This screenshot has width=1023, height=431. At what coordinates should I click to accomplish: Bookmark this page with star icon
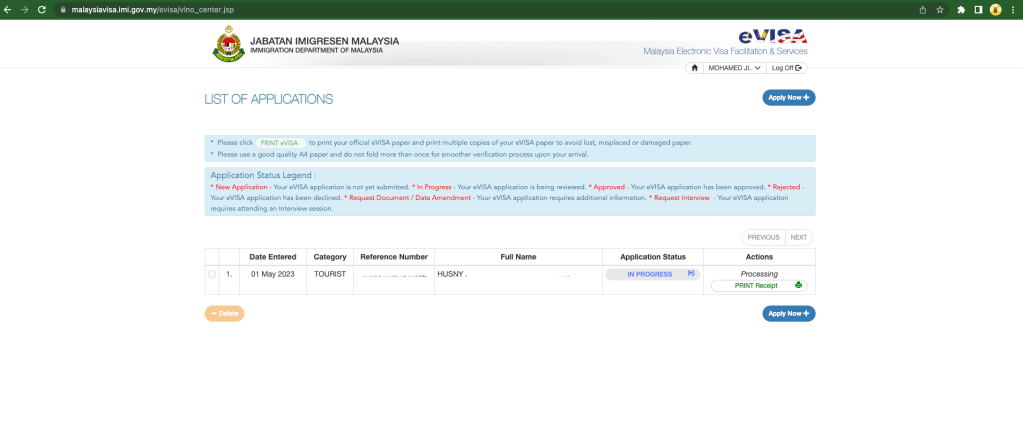[x=940, y=10]
